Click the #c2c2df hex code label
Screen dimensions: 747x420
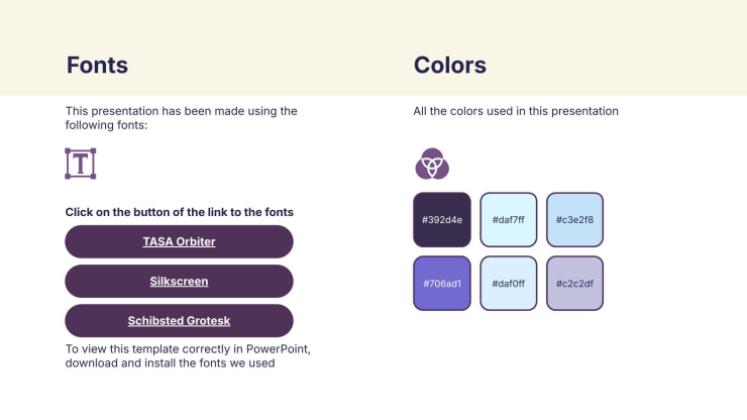[575, 282]
